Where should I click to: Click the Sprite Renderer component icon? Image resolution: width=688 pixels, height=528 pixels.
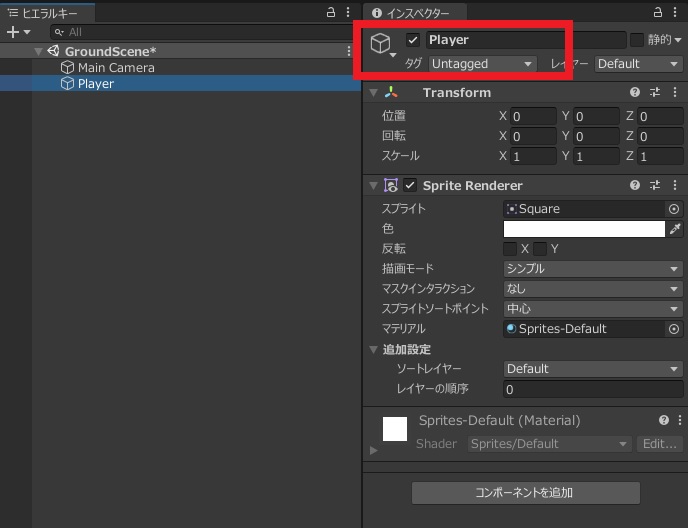tap(391, 185)
